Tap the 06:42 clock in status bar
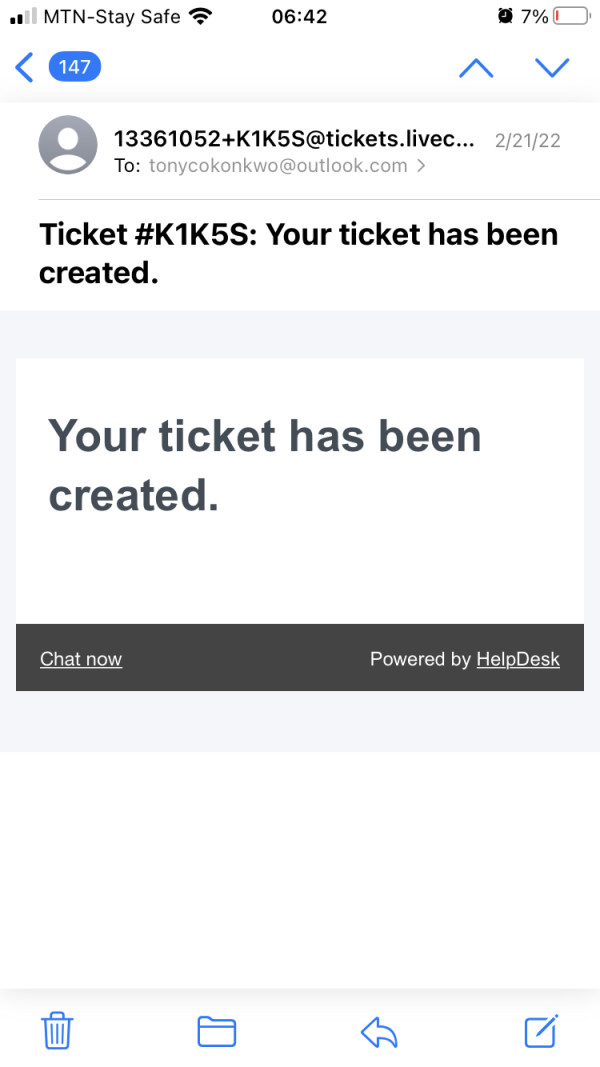Image resolution: width=600 pixels, height=1067 pixels. click(299, 17)
